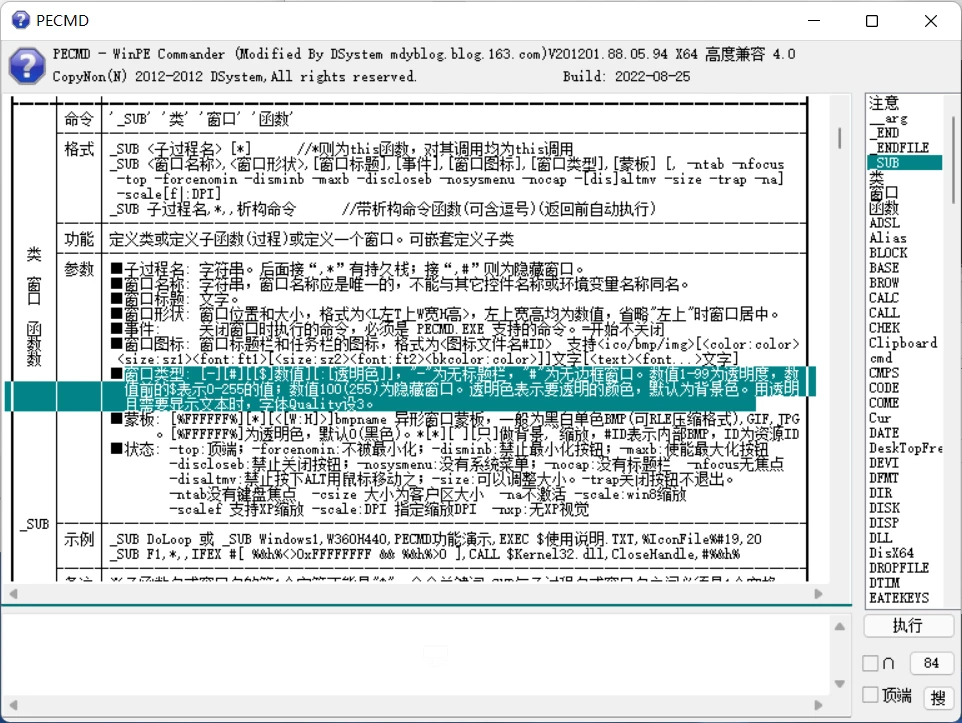
Task: Click the blue question mark help icon
Action: [x=27, y=65]
